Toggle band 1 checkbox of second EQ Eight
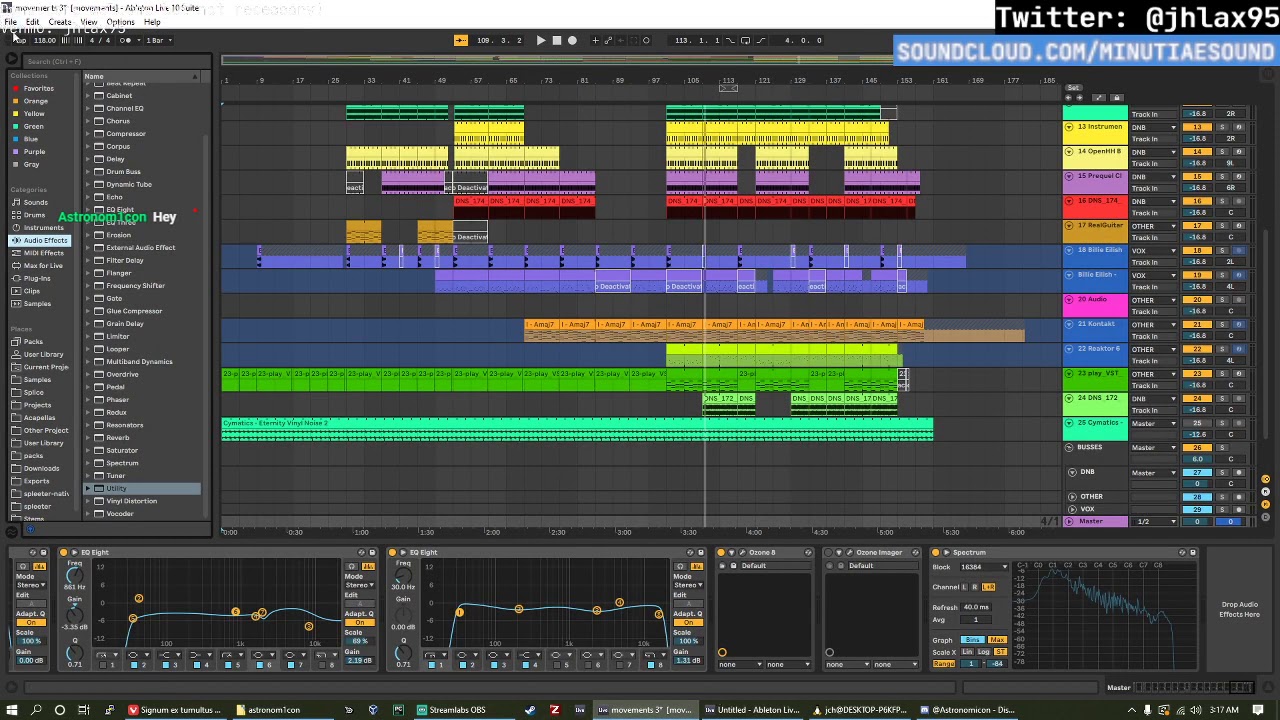Image resolution: width=1280 pixels, height=720 pixels. click(x=430, y=664)
